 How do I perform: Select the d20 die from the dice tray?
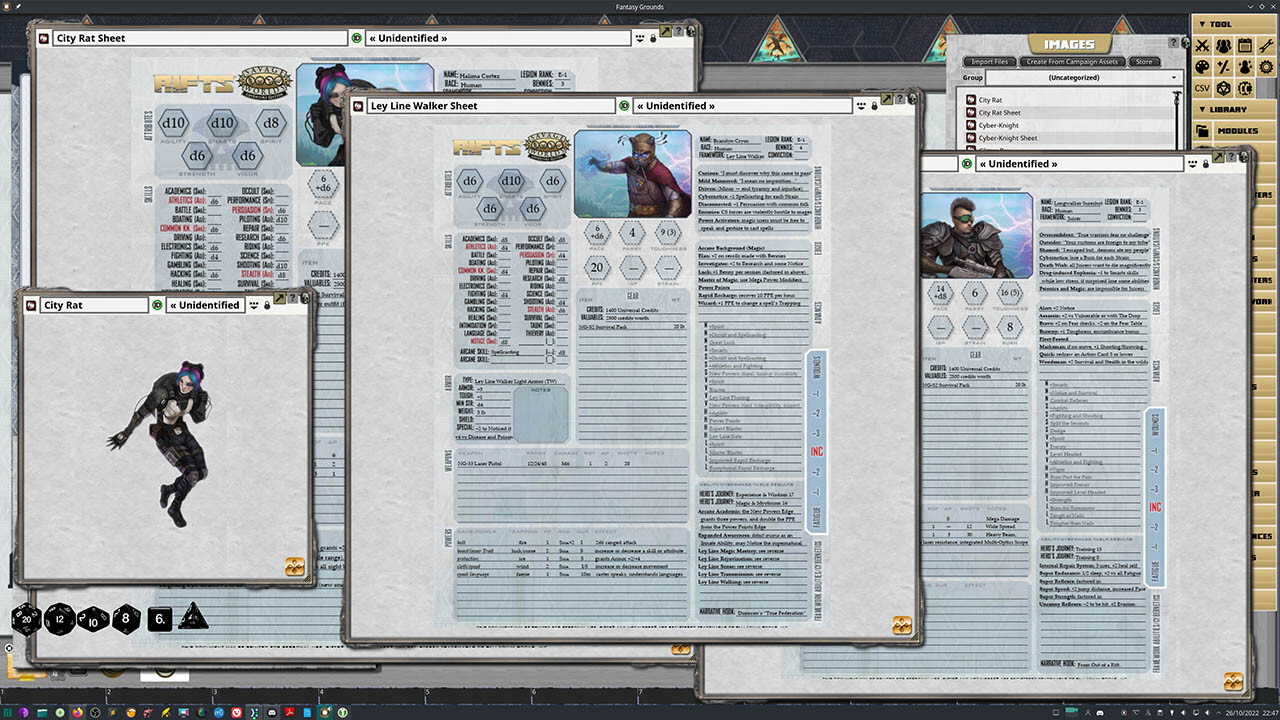click(26, 619)
